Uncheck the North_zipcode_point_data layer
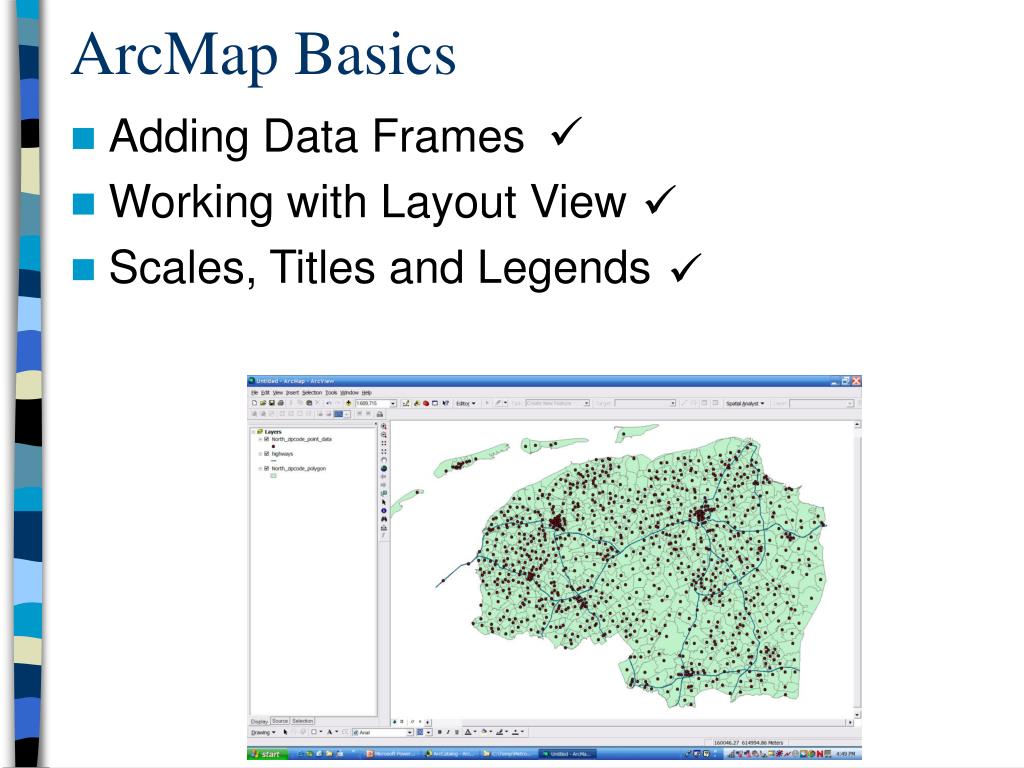1024x768 pixels. tap(266, 440)
